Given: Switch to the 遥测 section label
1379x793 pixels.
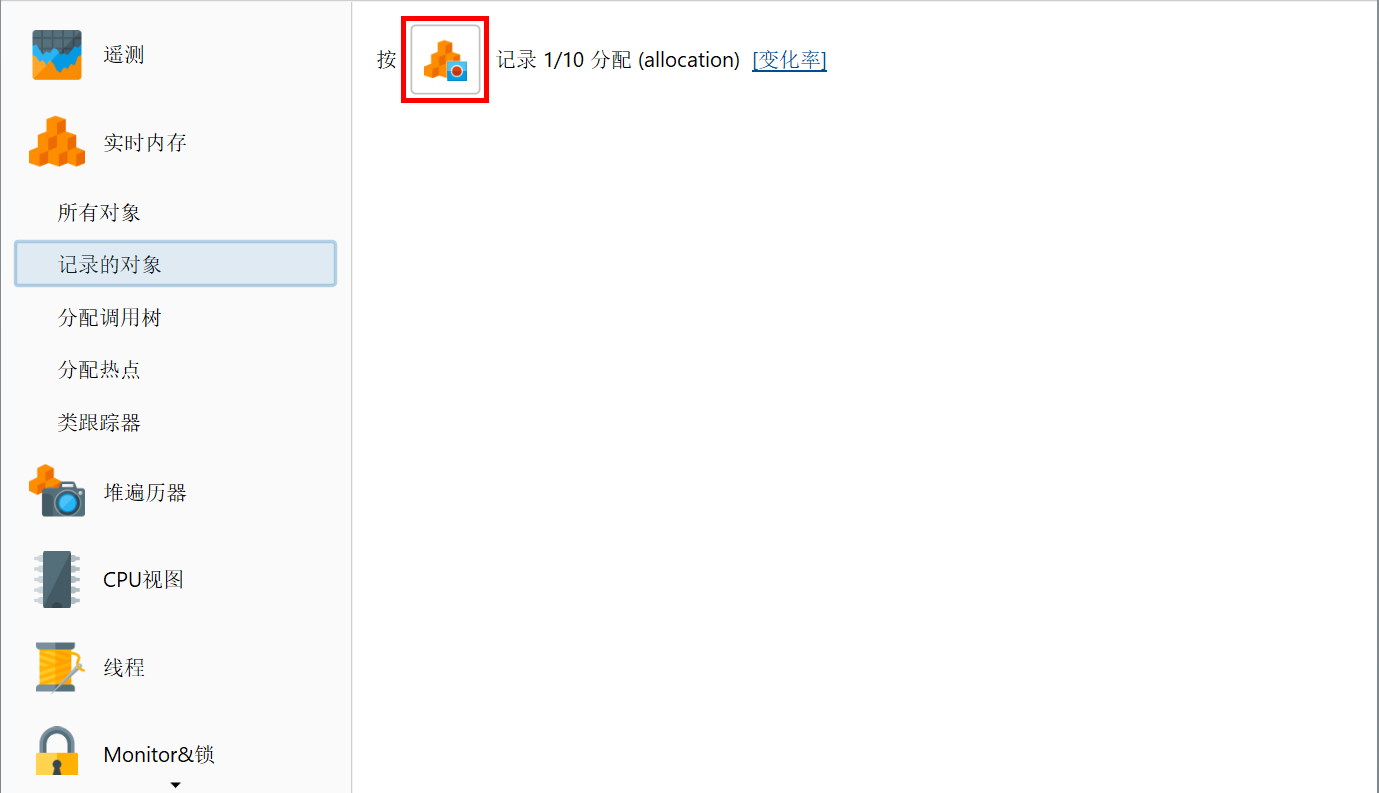Looking at the screenshot, I should [124, 55].
